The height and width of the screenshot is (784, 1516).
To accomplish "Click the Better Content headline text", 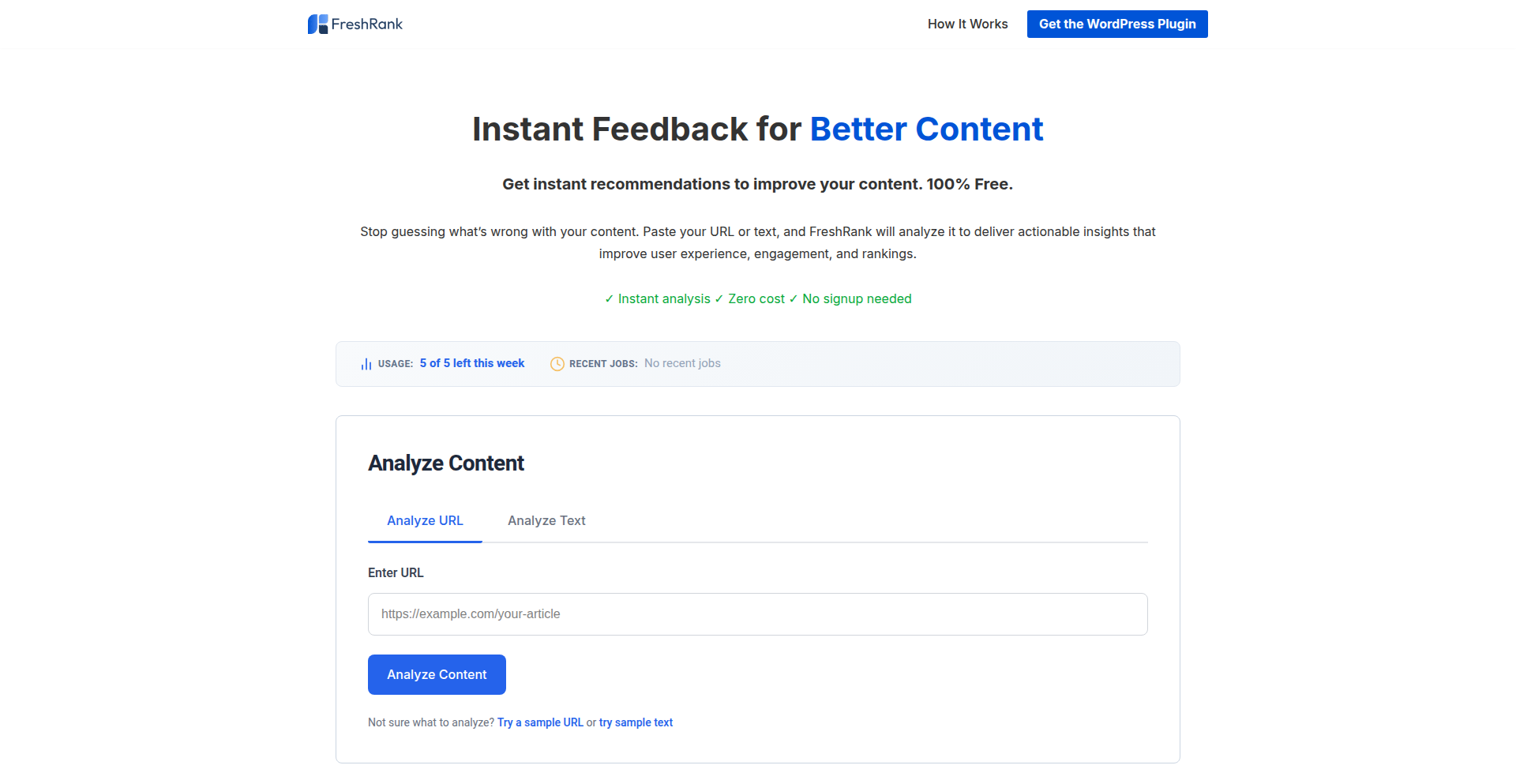I will coord(926,129).
